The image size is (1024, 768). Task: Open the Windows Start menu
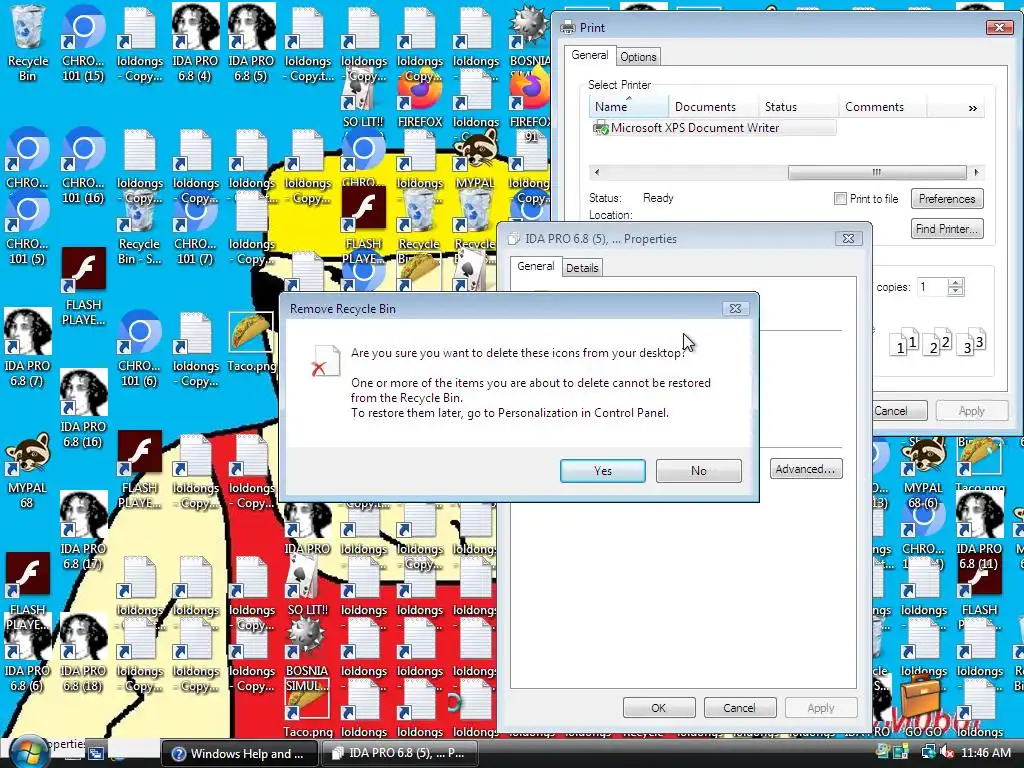point(29,751)
